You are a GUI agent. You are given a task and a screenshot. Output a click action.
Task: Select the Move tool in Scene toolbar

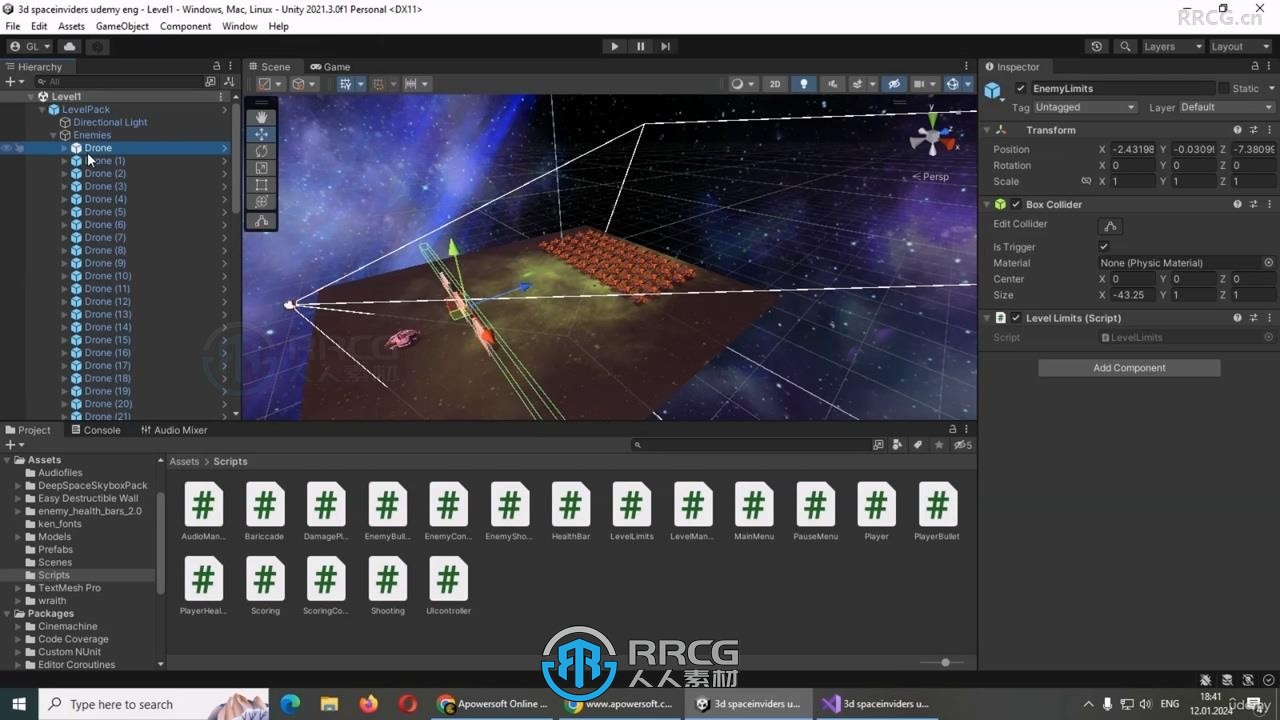click(261, 134)
